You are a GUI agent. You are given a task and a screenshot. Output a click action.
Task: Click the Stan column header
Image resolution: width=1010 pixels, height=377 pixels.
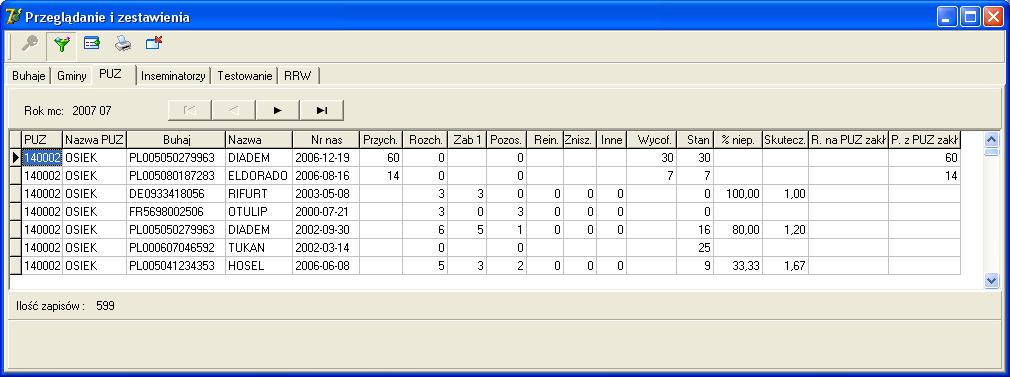point(696,139)
